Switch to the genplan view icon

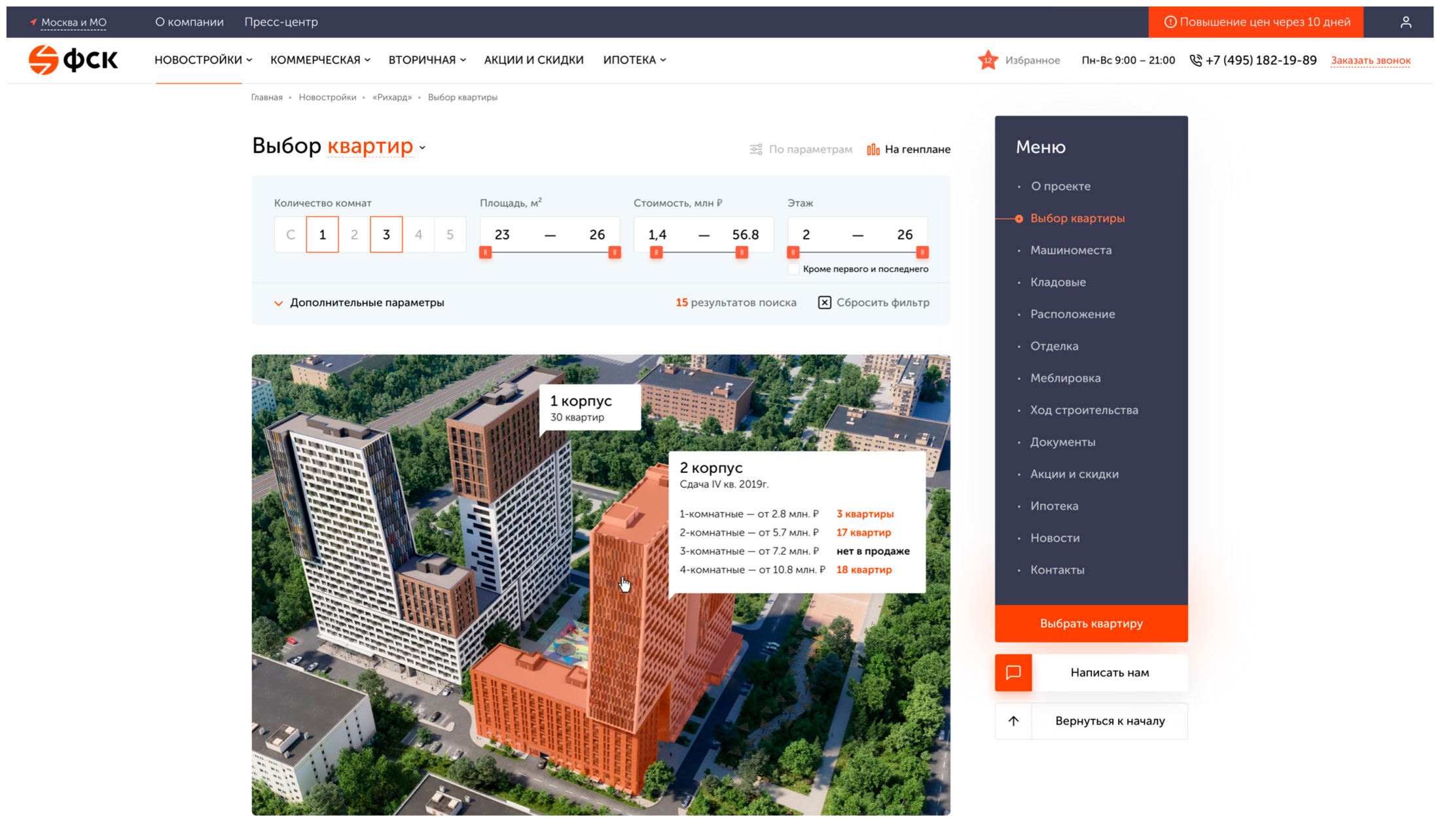click(873, 150)
